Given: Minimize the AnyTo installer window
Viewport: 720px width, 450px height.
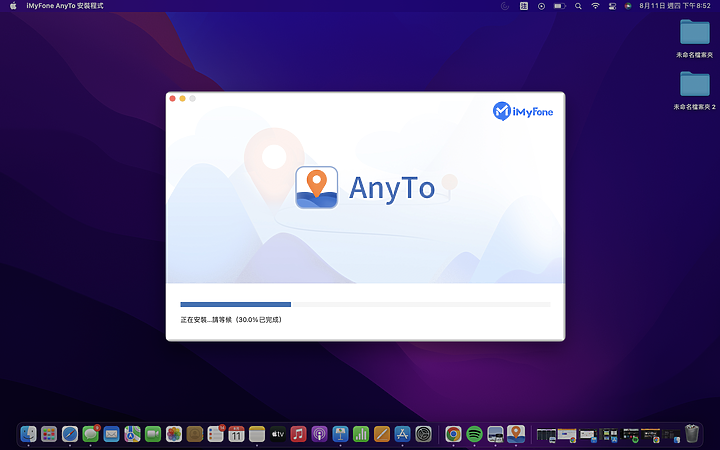Looking at the screenshot, I should pyautogui.click(x=182, y=99).
